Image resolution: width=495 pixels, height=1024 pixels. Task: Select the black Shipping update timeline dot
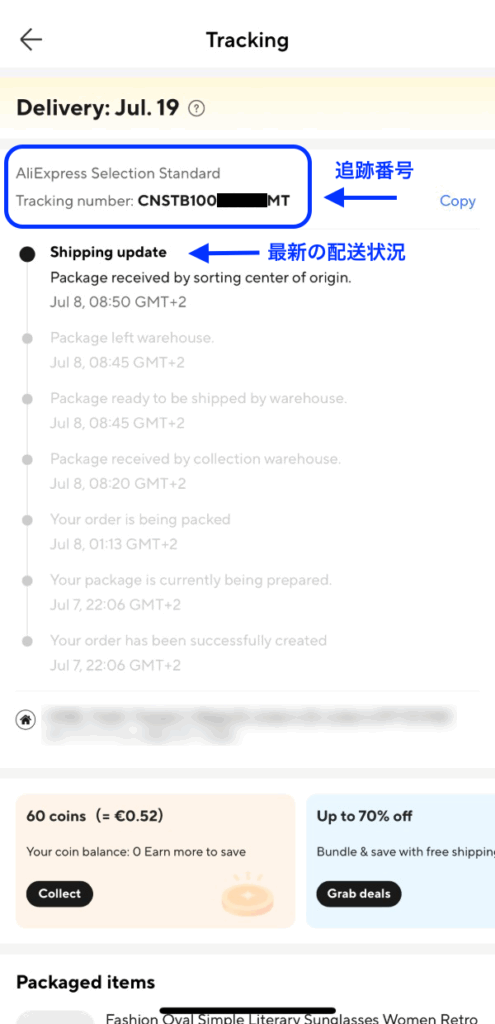pos(27,254)
